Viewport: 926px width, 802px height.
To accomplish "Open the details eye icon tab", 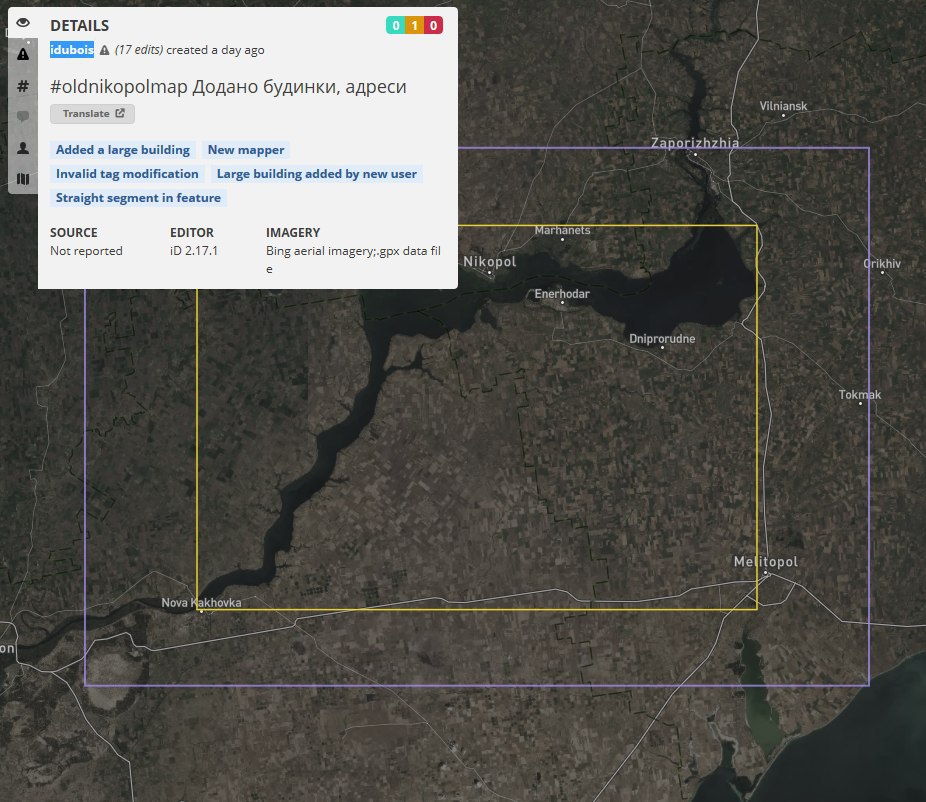I will click(23, 23).
